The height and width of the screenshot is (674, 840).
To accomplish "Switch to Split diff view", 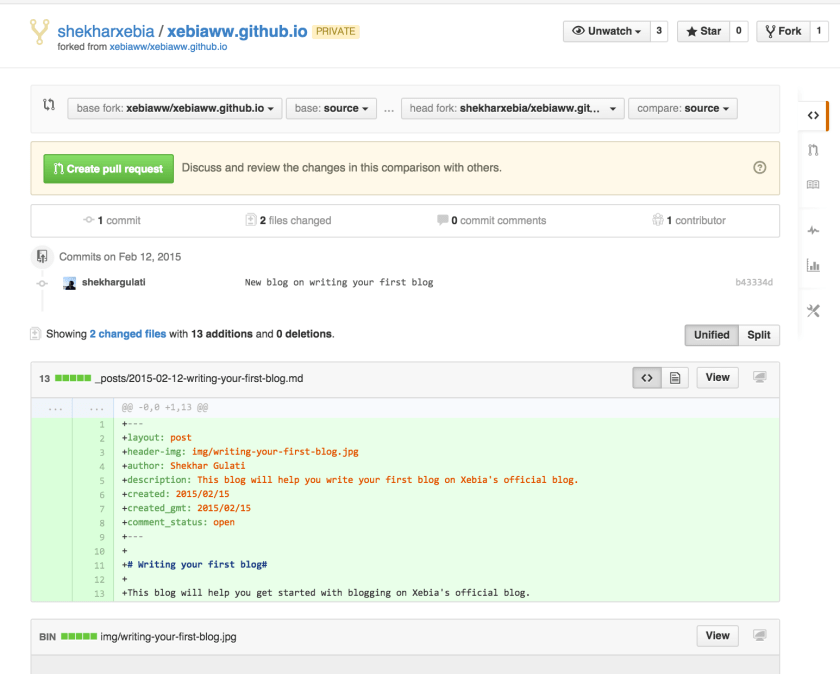I will click(759, 335).
